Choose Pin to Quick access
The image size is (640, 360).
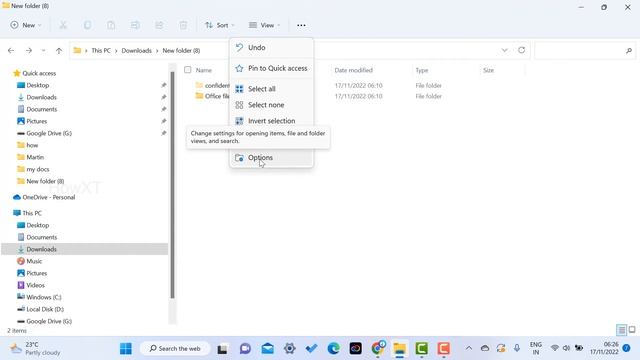pyautogui.click(x=271, y=69)
